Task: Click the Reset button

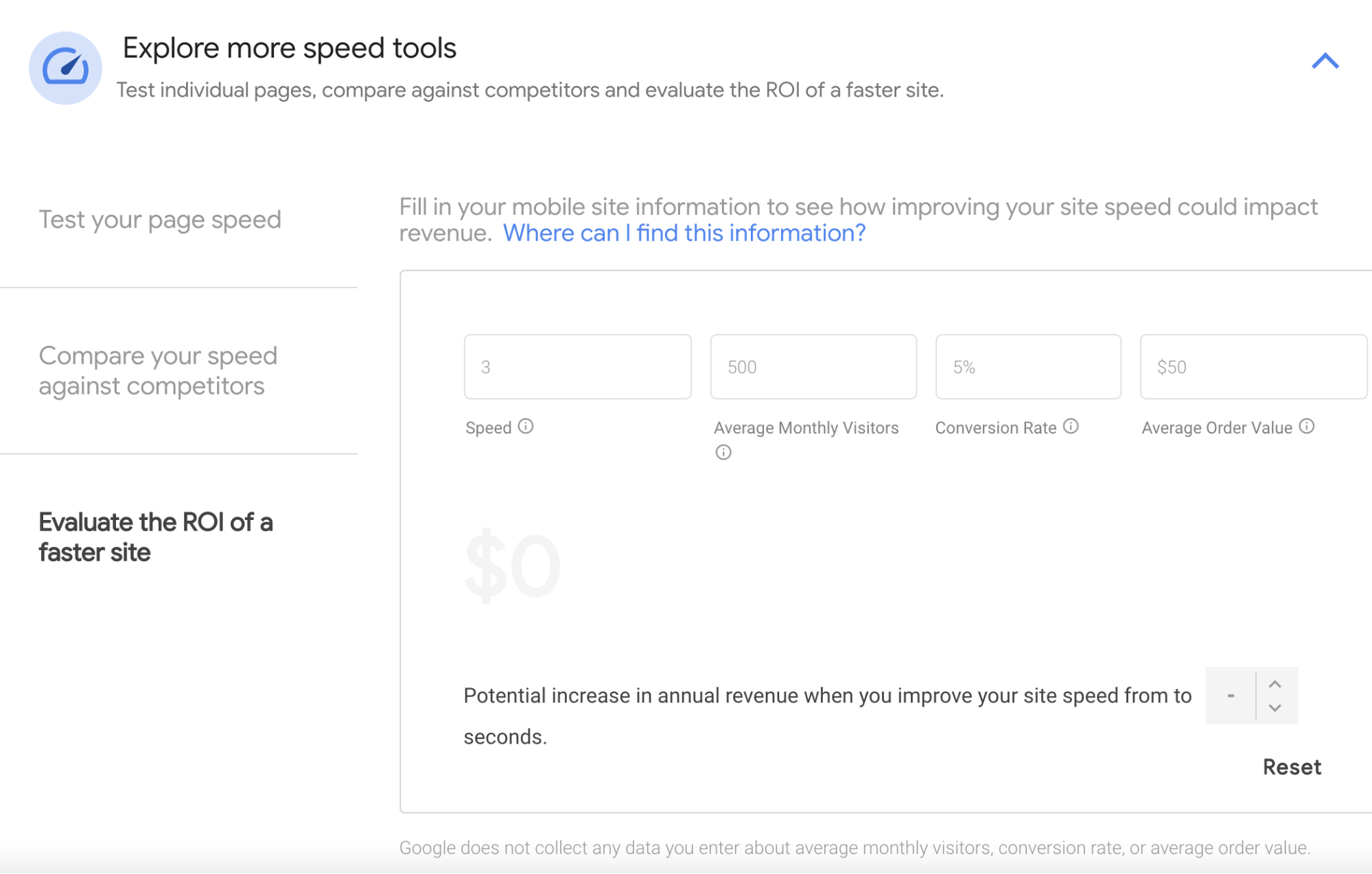Action: tap(1291, 766)
